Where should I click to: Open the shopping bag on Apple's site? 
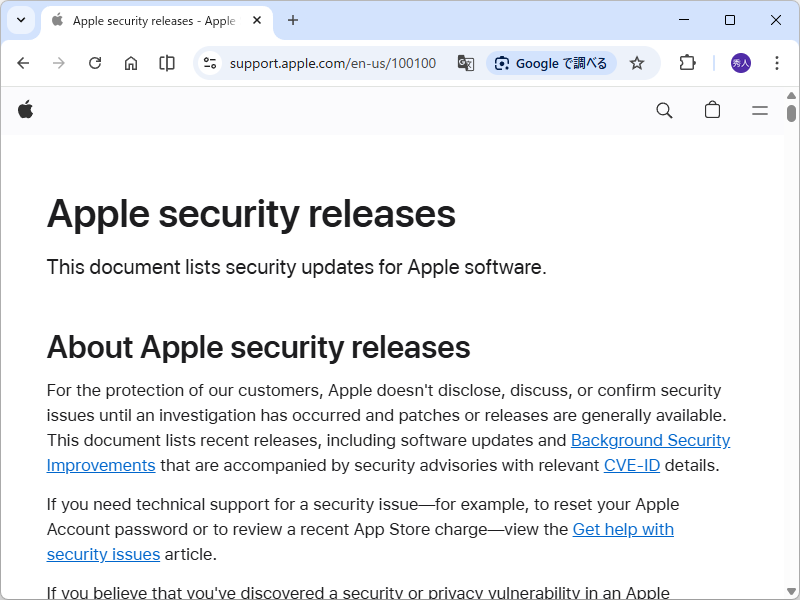(712, 110)
